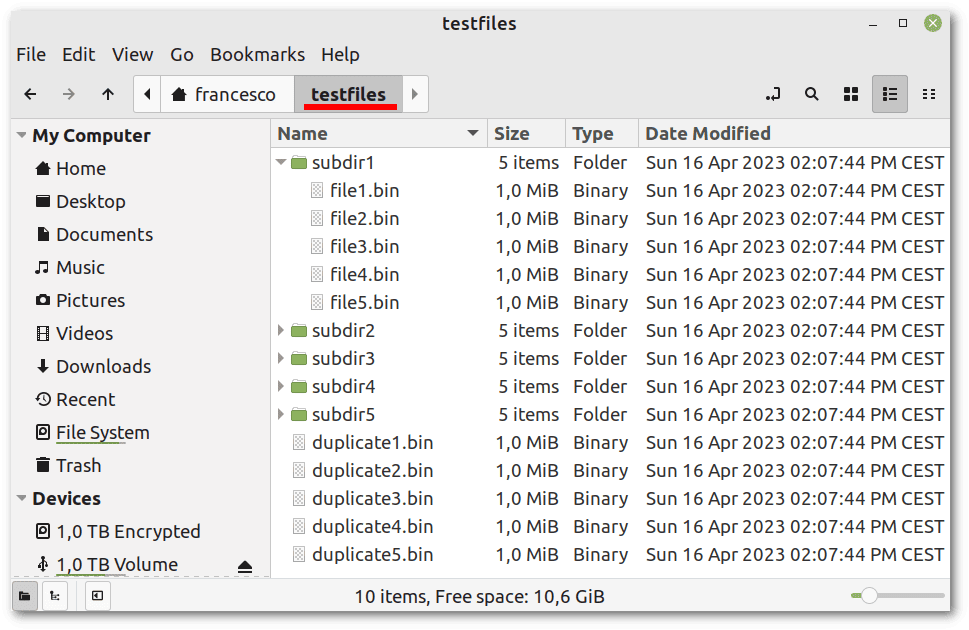The image size is (969, 630).
Task: Open the search magnifier tool
Action: tap(811, 94)
